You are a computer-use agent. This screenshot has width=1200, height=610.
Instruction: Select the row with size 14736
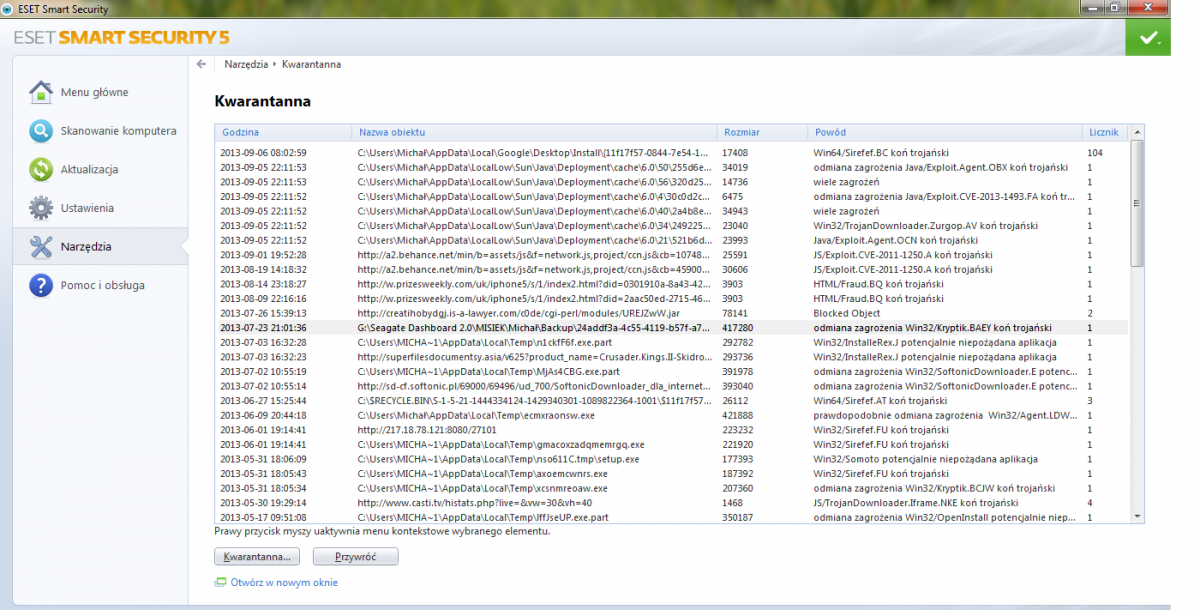672,182
